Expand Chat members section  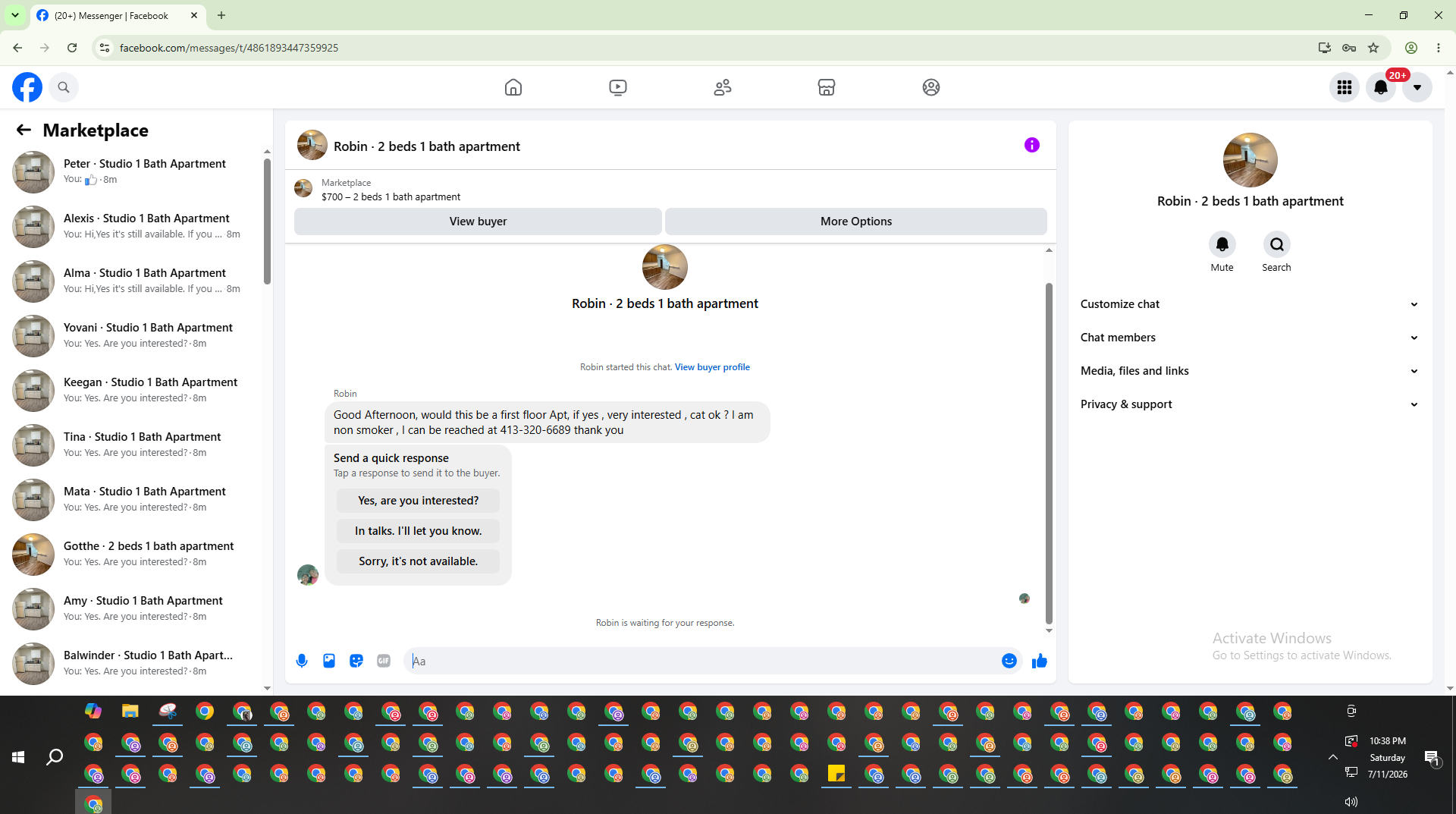click(1250, 338)
